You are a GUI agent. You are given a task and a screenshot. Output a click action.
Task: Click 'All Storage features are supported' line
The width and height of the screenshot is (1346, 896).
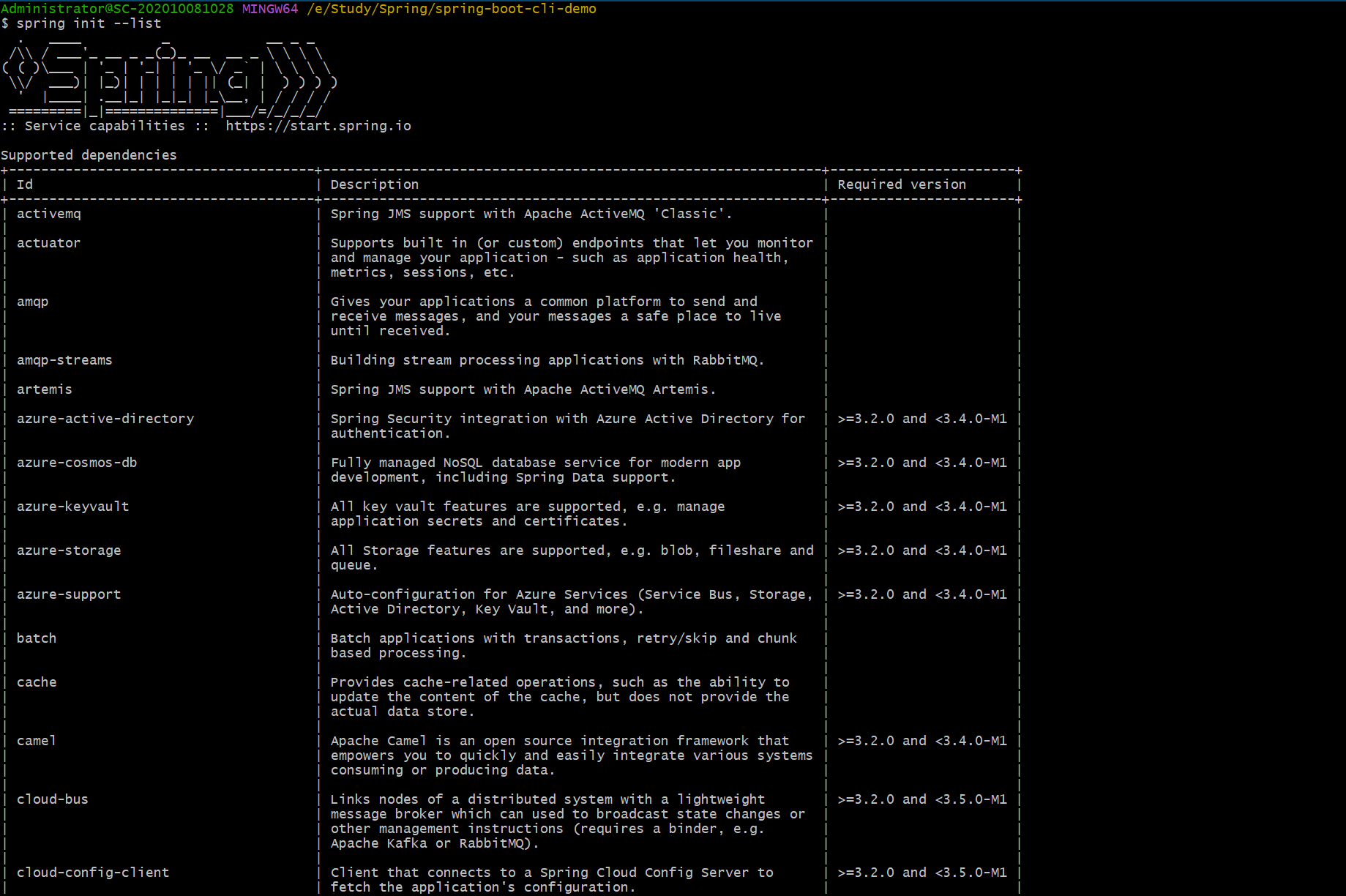click(572, 550)
